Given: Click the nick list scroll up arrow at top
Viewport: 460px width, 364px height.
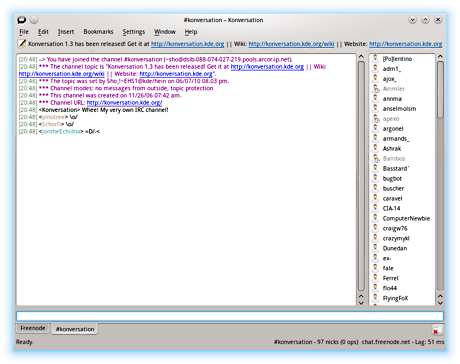Looking at the screenshot, I should (x=440, y=57).
